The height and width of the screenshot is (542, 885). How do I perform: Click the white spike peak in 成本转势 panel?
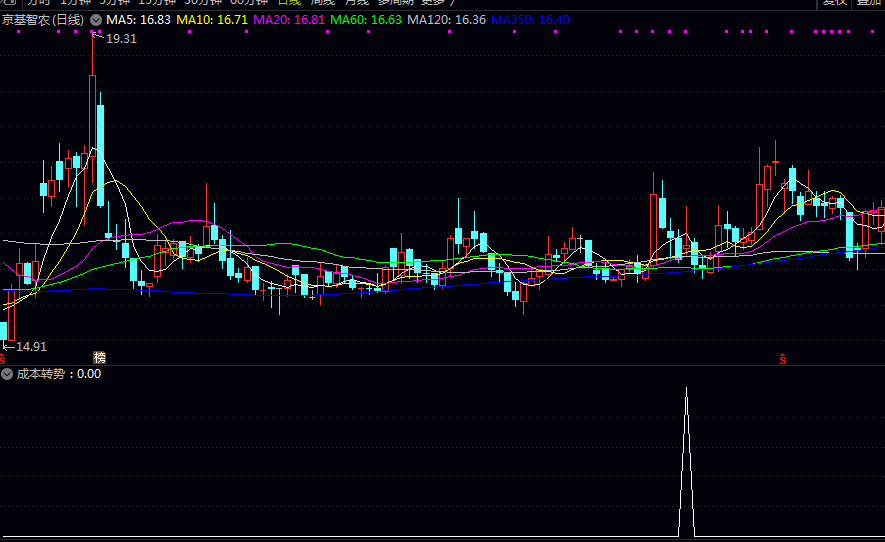[686, 390]
